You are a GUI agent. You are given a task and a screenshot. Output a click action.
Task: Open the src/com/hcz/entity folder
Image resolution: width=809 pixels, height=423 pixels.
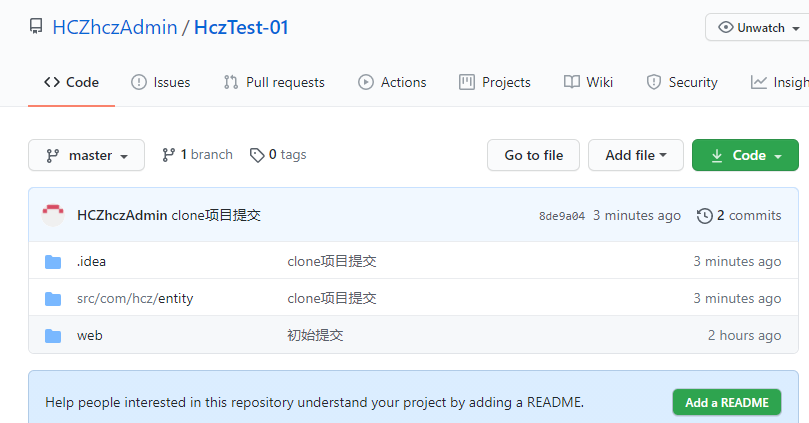tap(135, 298)
